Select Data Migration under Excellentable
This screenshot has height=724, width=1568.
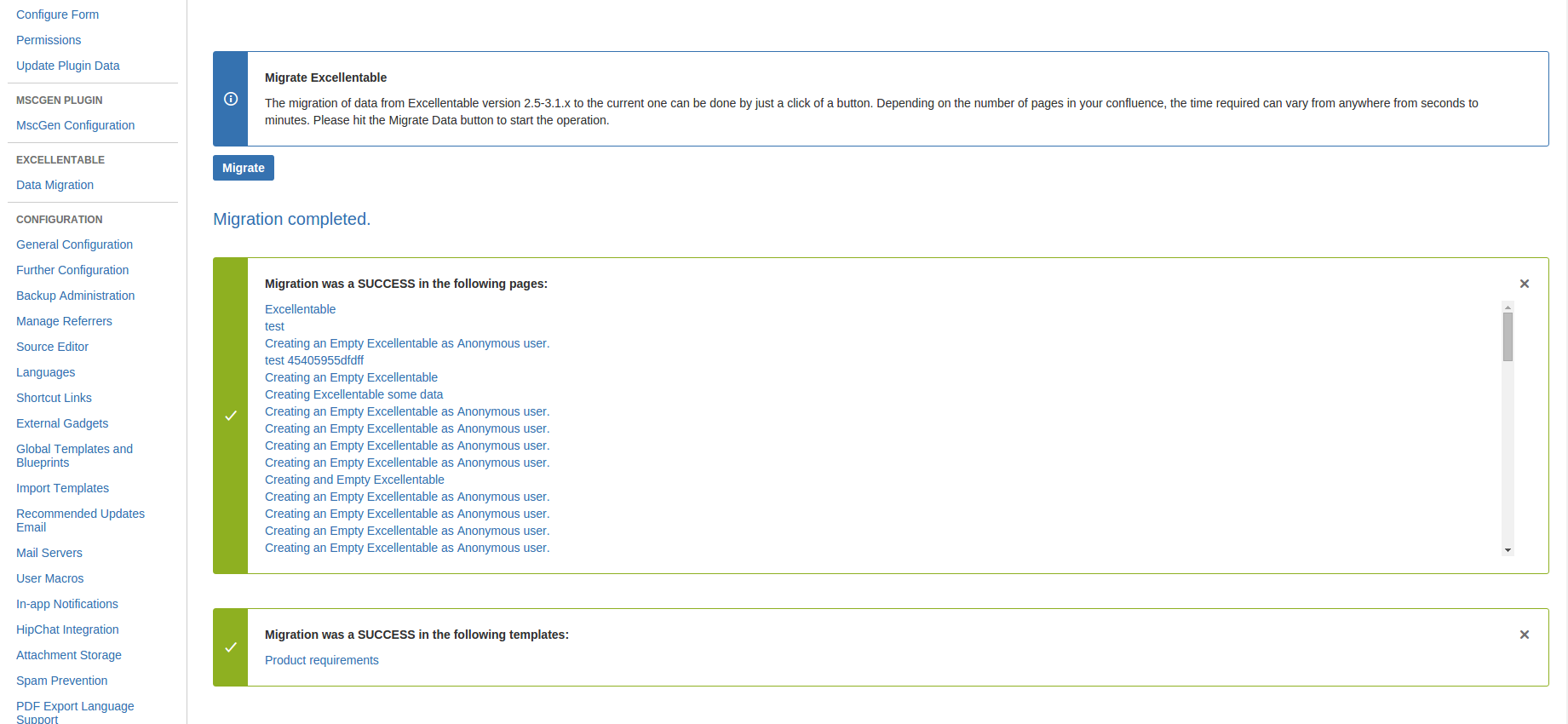click(55, 185)
